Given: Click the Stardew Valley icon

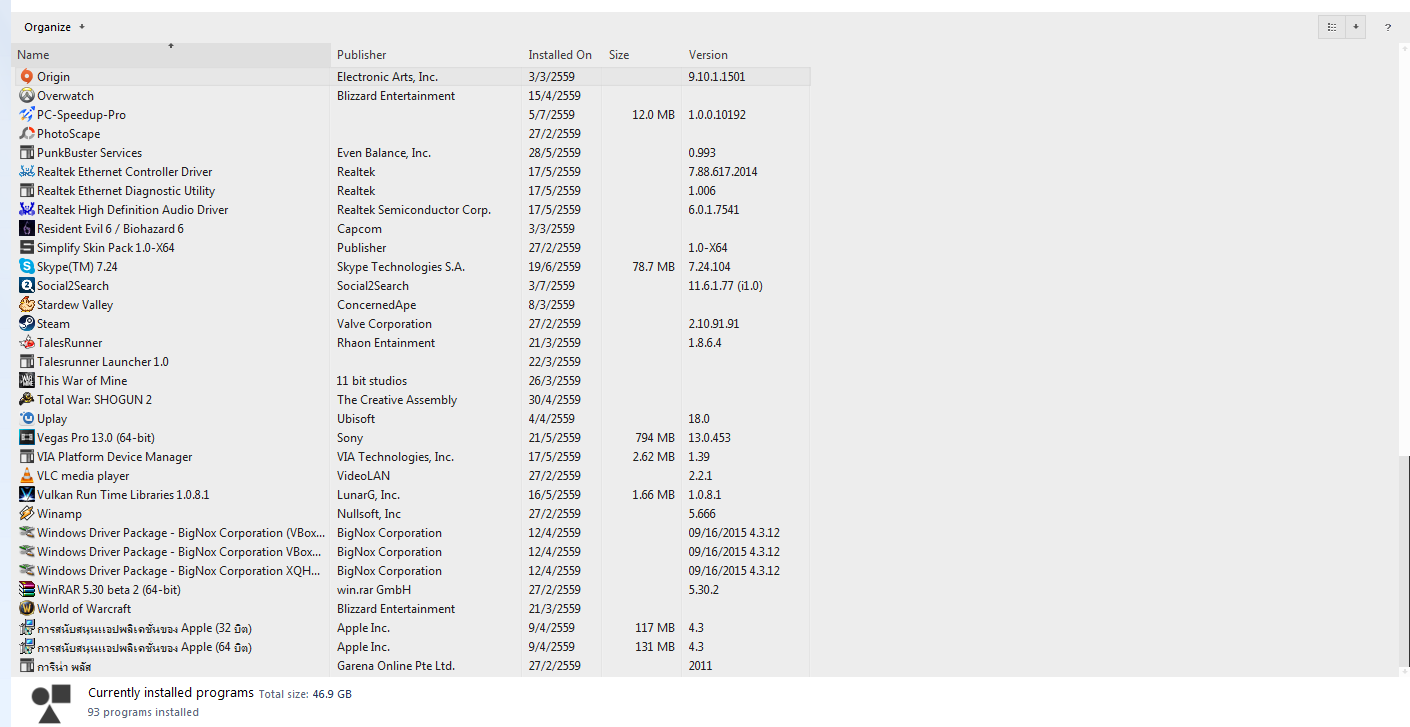Looking at the screenshot, I should pos(27,305).
